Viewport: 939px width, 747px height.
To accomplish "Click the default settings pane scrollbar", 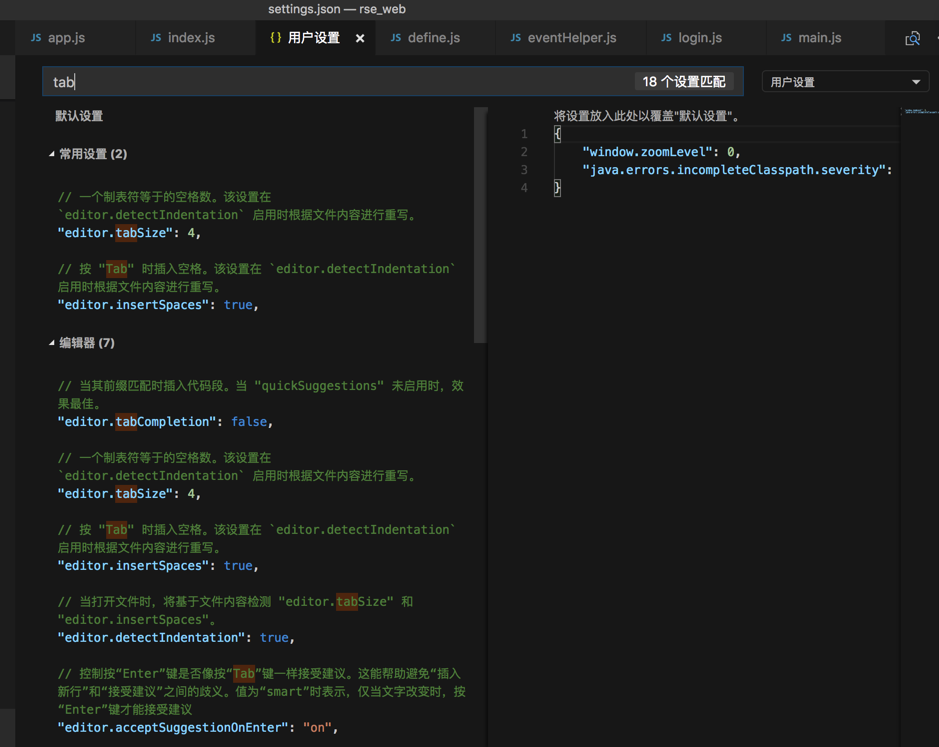I will click(x=480, y=225).
